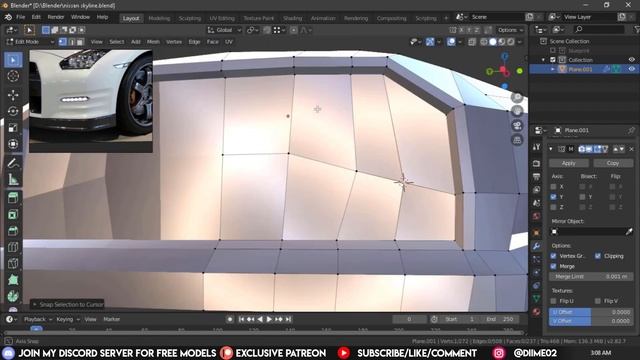This screenshot has height=360, width=640.
Task: Open the shading options dropdown arrow
Action: [520, 42]
